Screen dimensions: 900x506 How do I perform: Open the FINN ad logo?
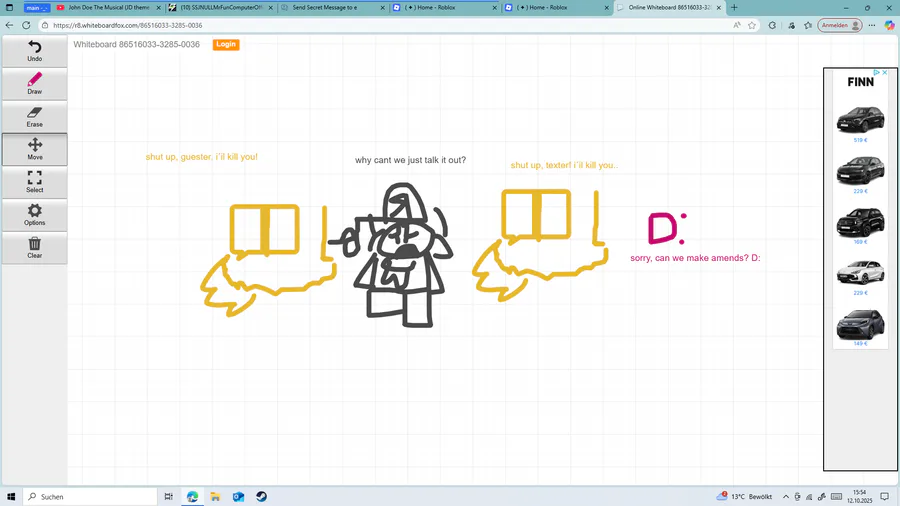[x=860, y=82]
